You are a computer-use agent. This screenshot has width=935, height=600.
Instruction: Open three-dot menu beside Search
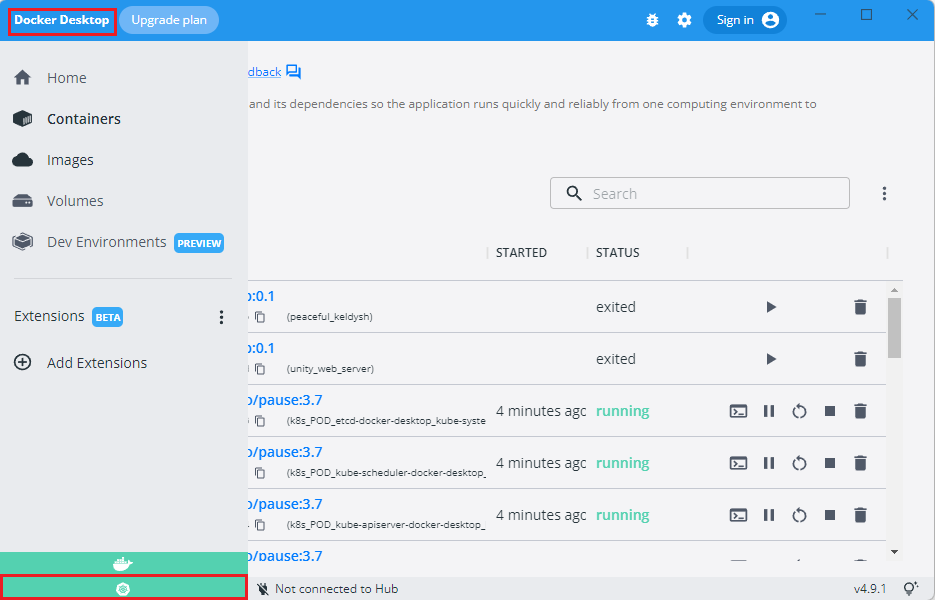884,193
